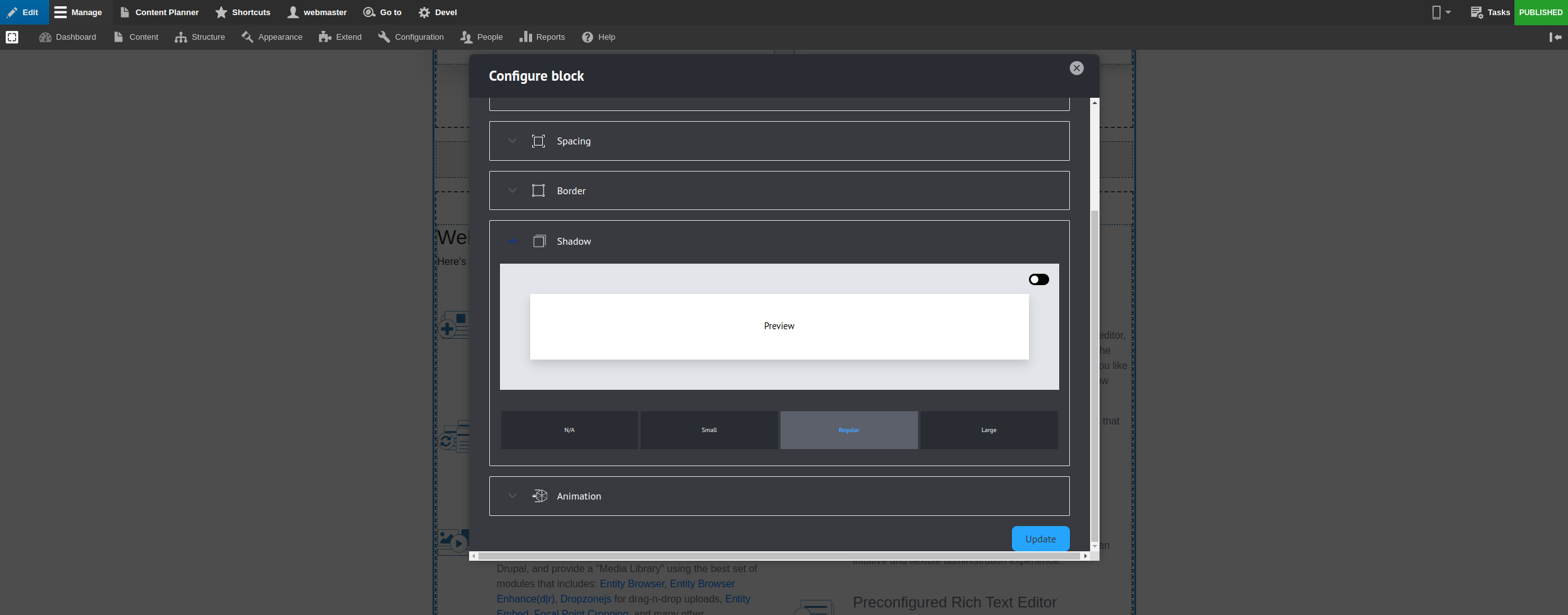Screen dimensions: 1568x615
Task: Select the Large shadow option
Action: [988, 430]
